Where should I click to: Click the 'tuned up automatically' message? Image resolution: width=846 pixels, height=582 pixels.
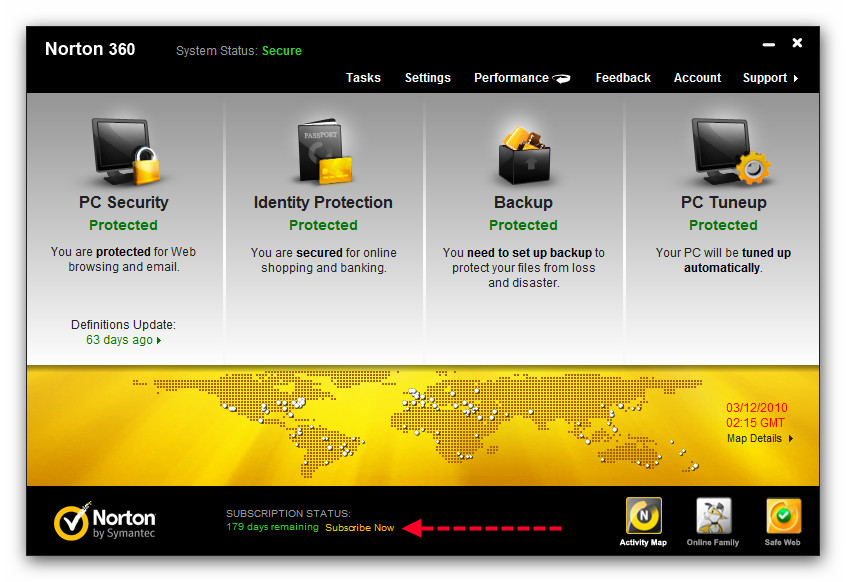click(723, 260)
